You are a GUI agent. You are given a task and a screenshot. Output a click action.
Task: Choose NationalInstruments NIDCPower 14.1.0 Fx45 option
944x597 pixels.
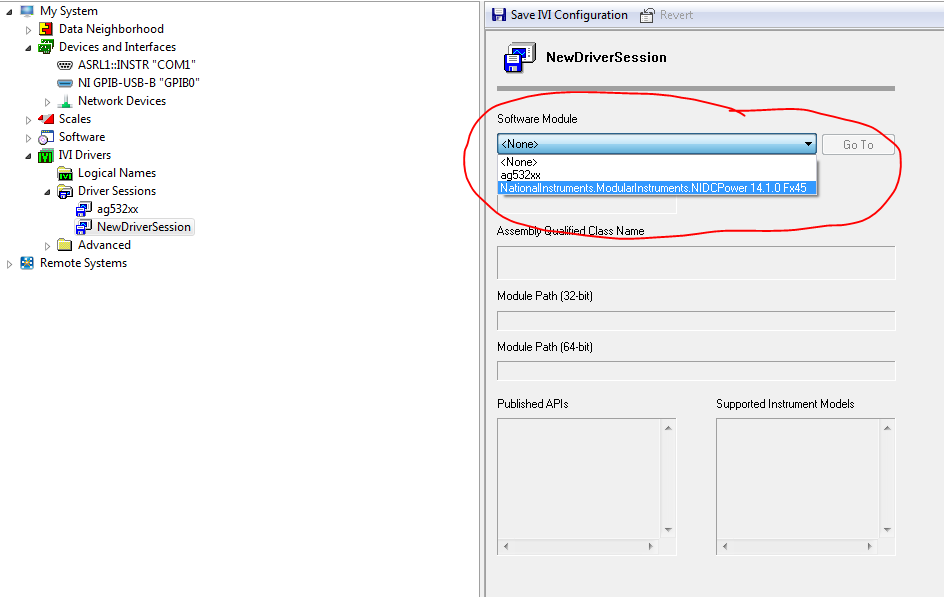click(657, 188)
